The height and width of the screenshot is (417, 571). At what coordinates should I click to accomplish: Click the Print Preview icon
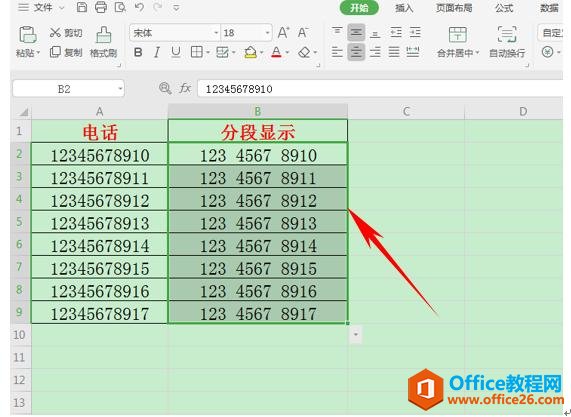tap(120, 7)
